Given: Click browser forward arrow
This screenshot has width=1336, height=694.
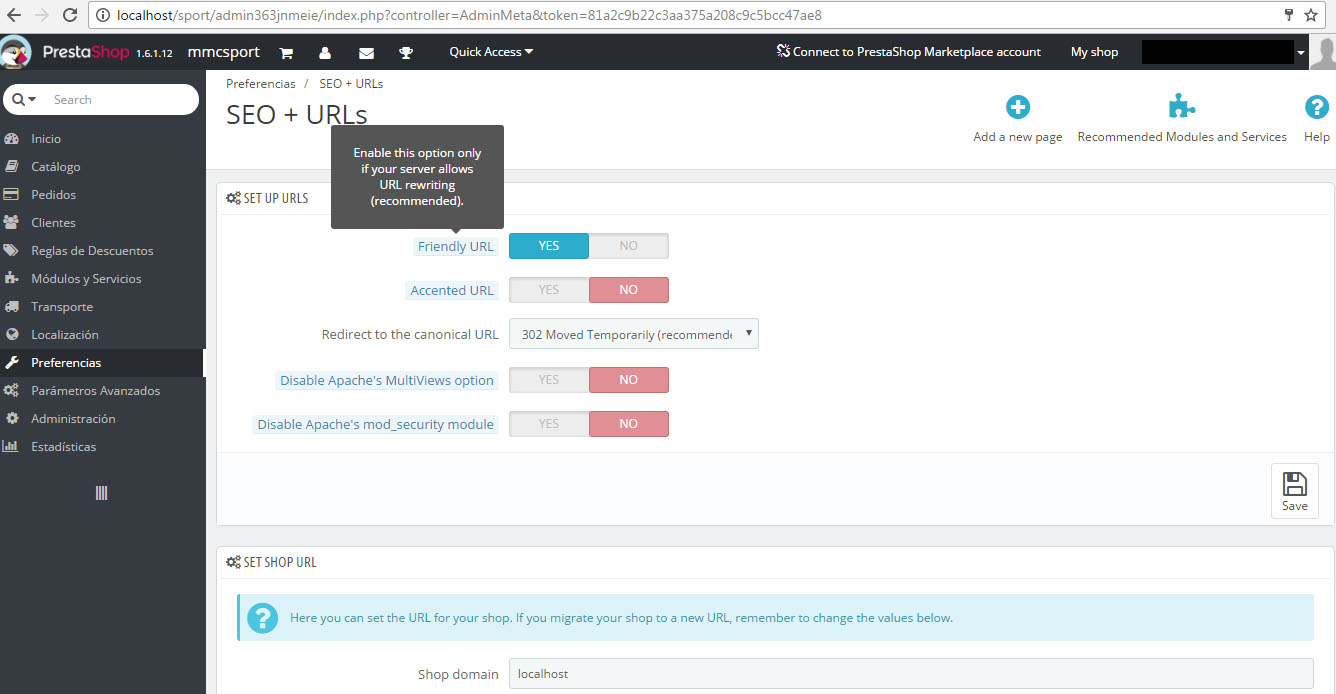Looking at the screenshot, I should 42,15.
